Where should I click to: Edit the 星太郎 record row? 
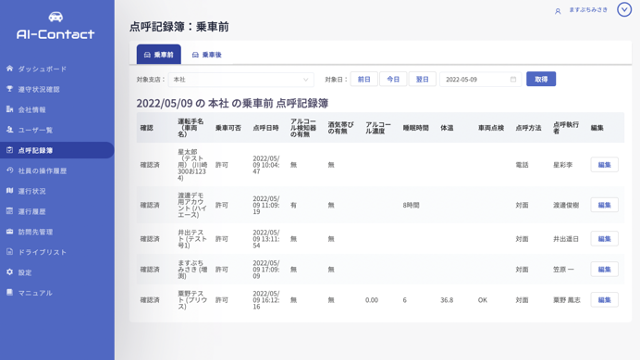(604, 164)
